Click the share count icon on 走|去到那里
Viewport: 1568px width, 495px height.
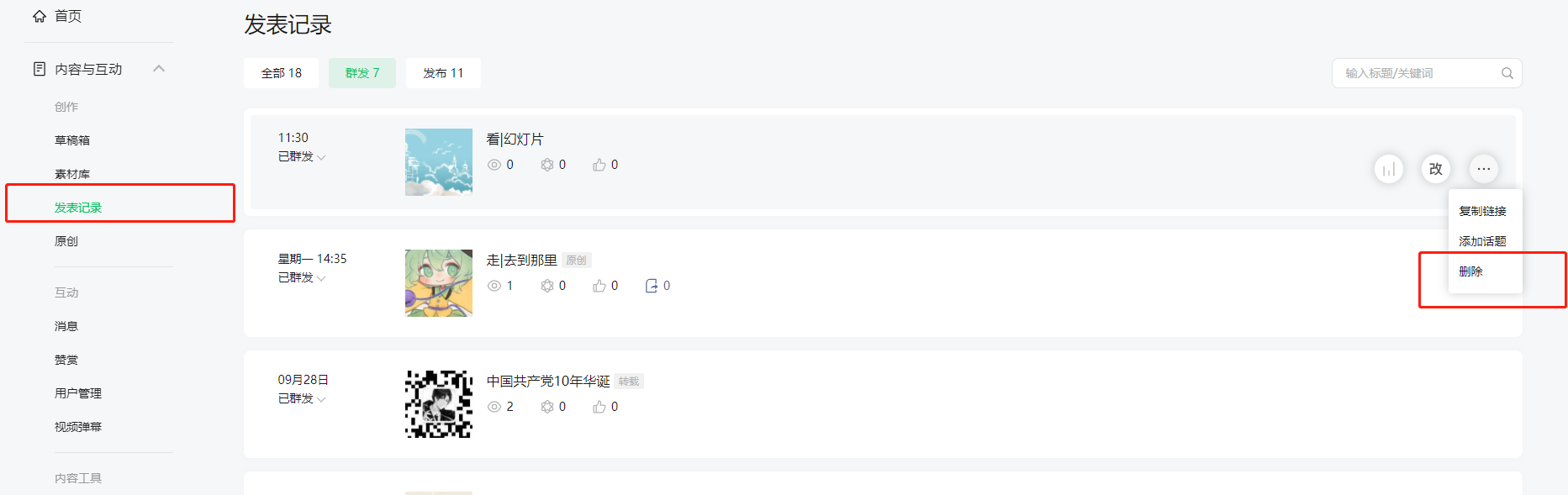coord(652,286)
